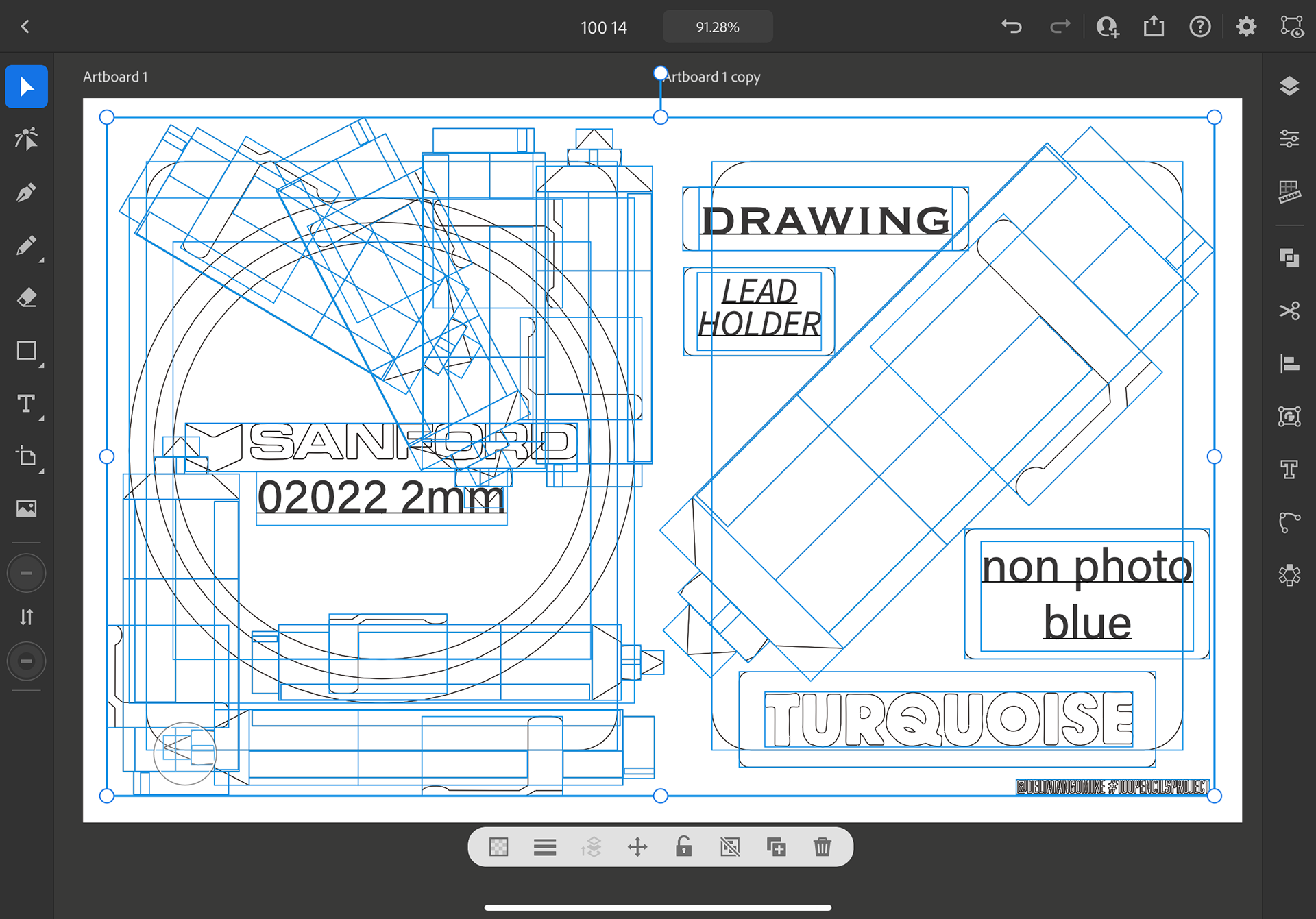
Task: Click the right-middle selection edge handle
Action: click(1214, 456)
